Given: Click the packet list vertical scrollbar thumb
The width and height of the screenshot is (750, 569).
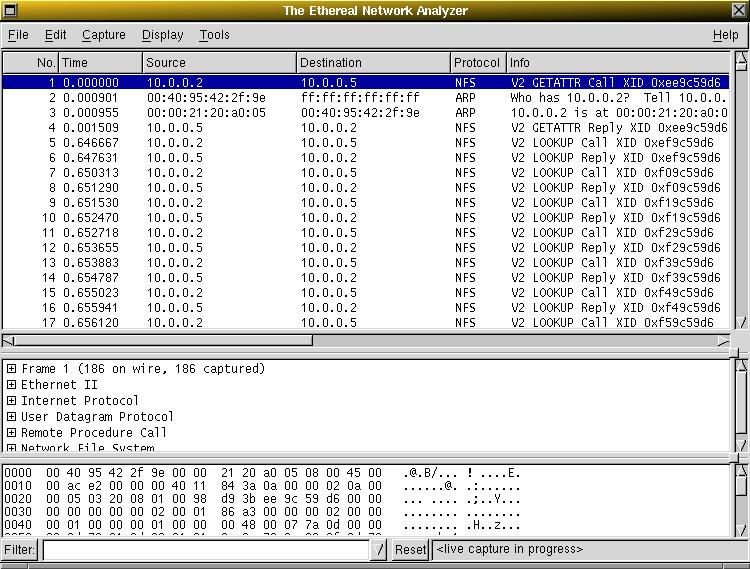Looking at the screenshot, I should tap(741, 68).
